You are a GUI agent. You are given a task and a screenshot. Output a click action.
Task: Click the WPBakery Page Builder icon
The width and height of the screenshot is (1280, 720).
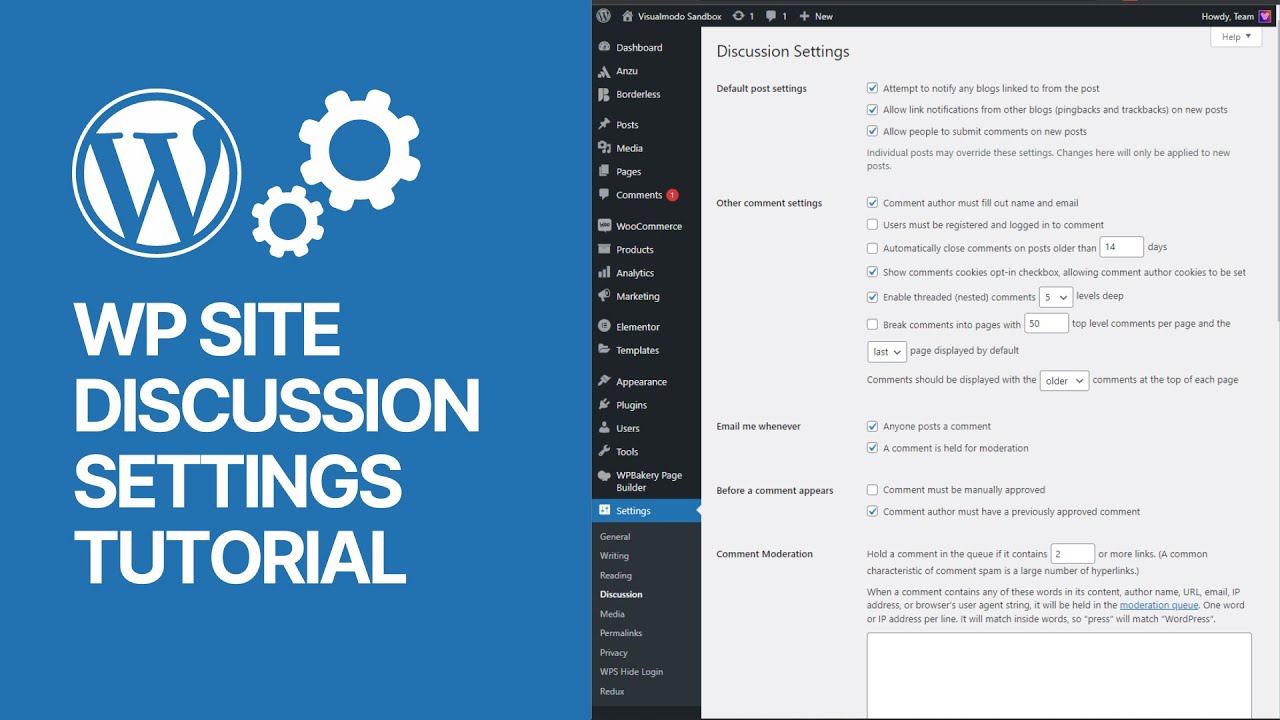point(604,476)
